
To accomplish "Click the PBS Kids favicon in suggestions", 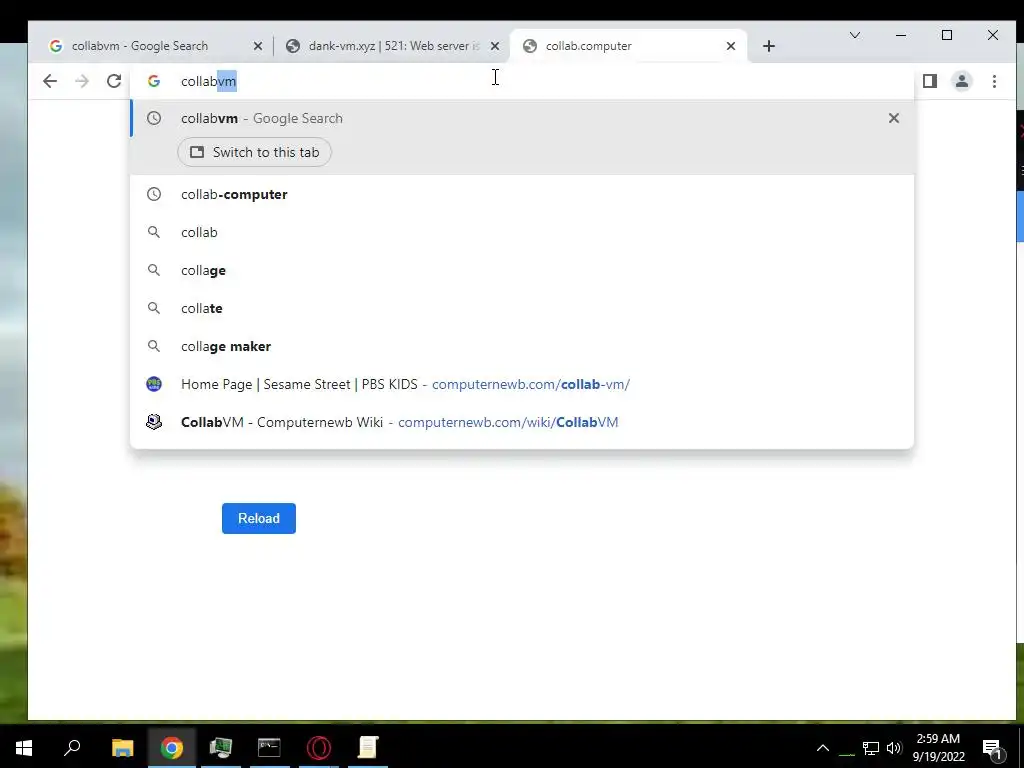I will pos(154,384).
